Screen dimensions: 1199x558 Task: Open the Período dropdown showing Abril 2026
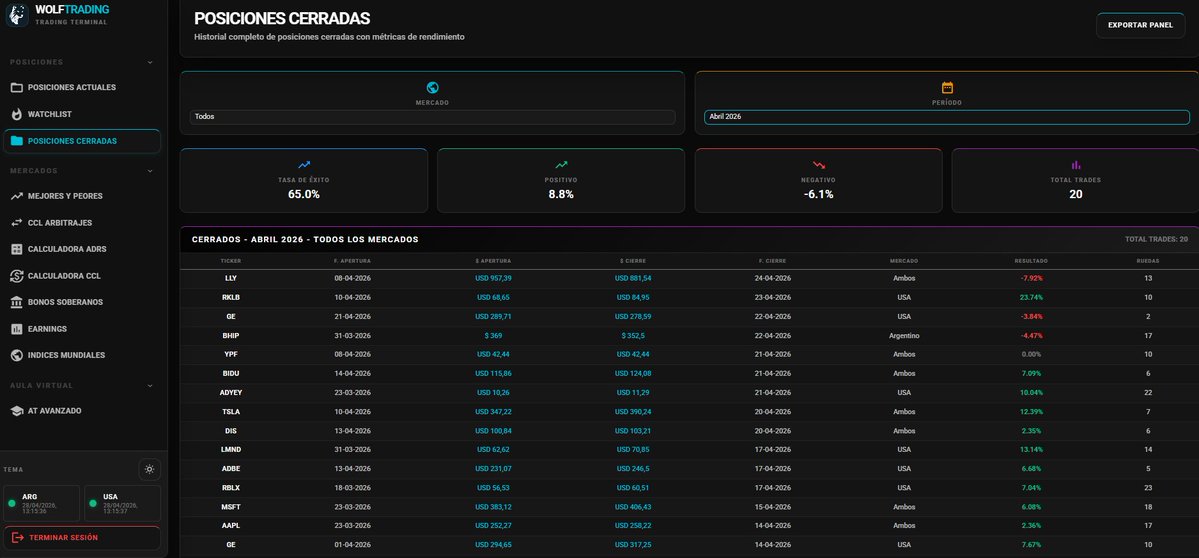(x=947, y=117)
